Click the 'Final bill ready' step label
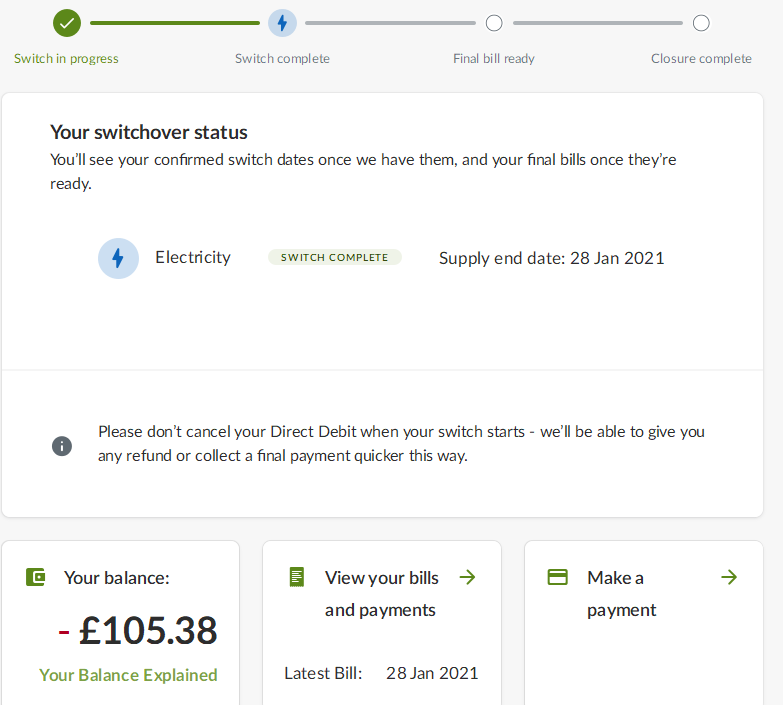This screenshot has width=783, height=705. (494, 59)
